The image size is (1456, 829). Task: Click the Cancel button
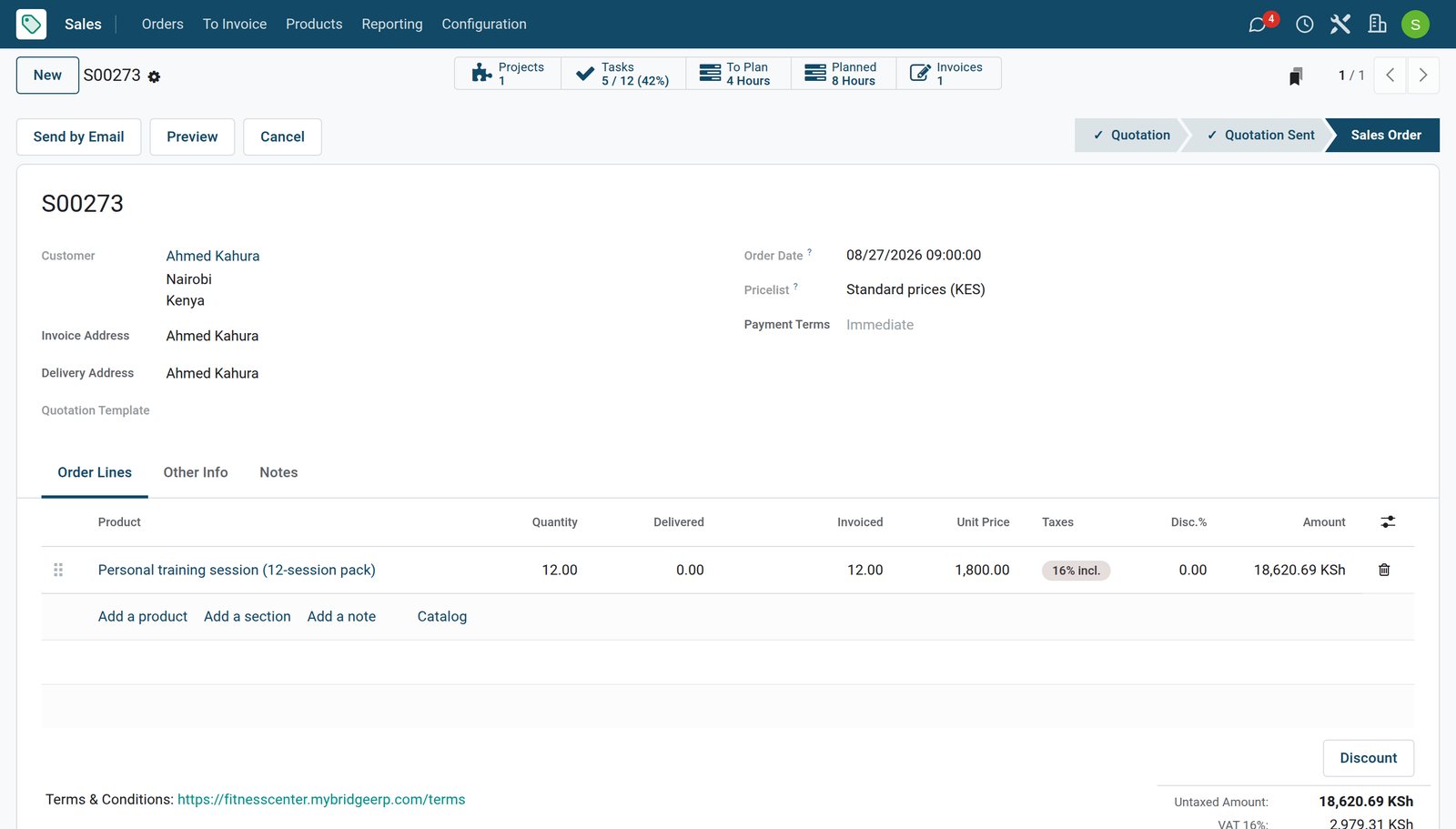point(282,136)
